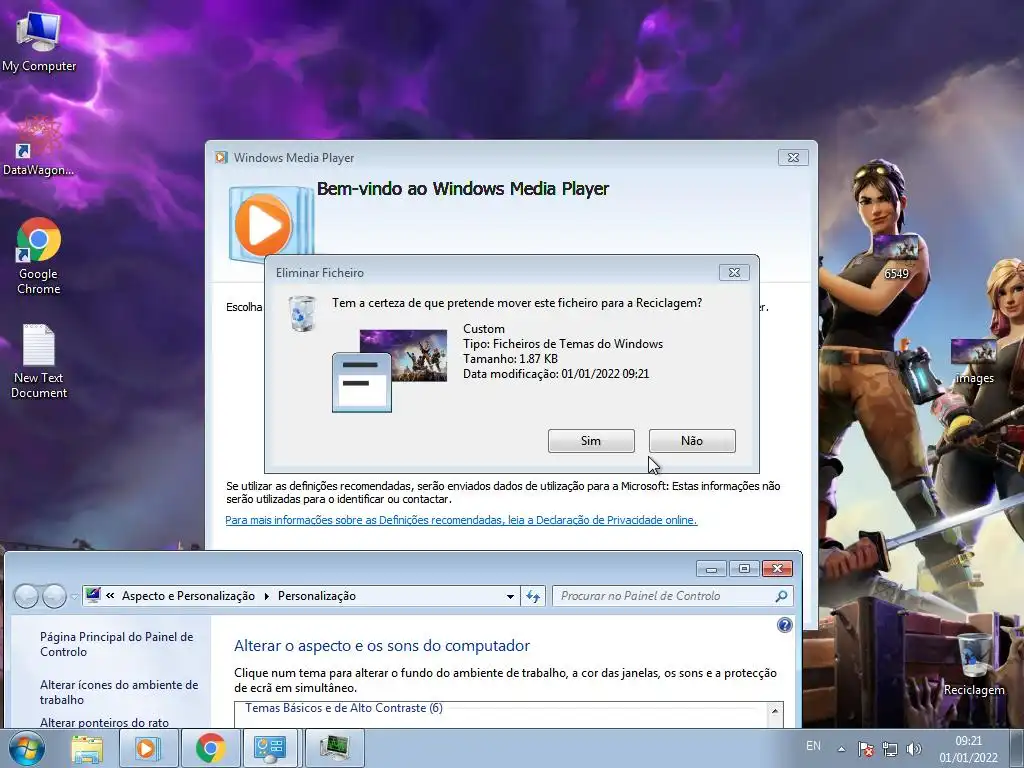Screen dimensions: 1024x768
Task: Switch to Control Panel taskbar button
Action: point(270,748)
